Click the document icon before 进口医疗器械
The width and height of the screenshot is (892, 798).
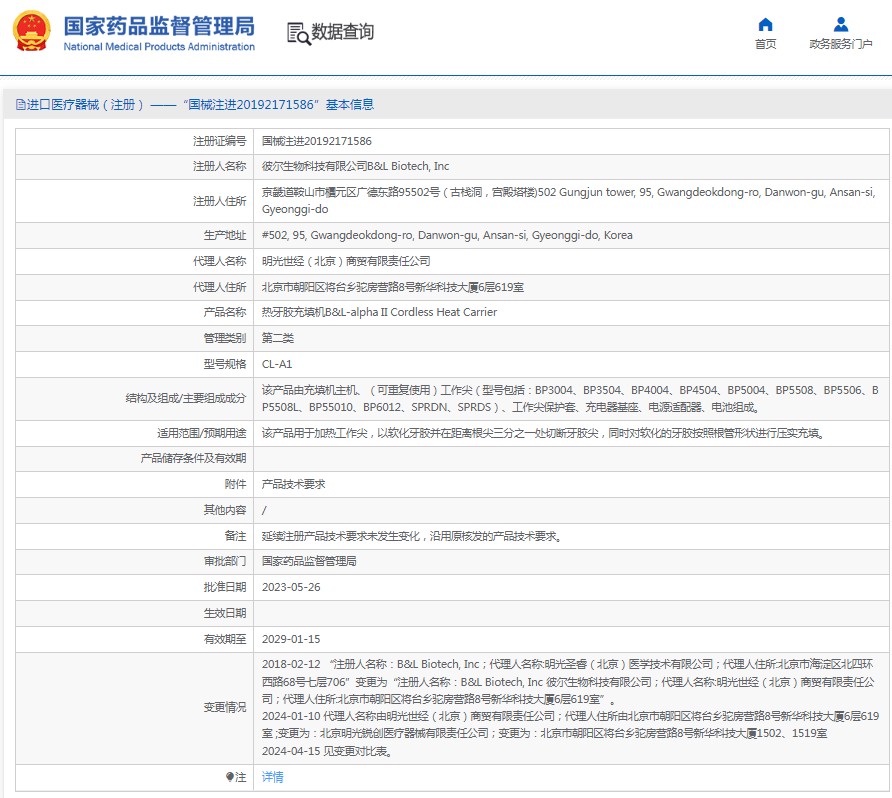click(x=20, y=105)
